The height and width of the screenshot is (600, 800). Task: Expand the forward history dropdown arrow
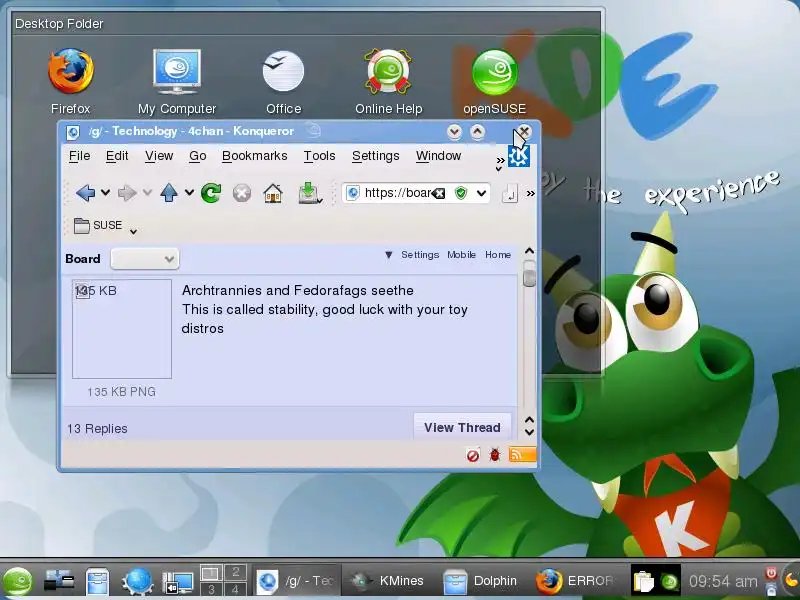click(147, 193)
